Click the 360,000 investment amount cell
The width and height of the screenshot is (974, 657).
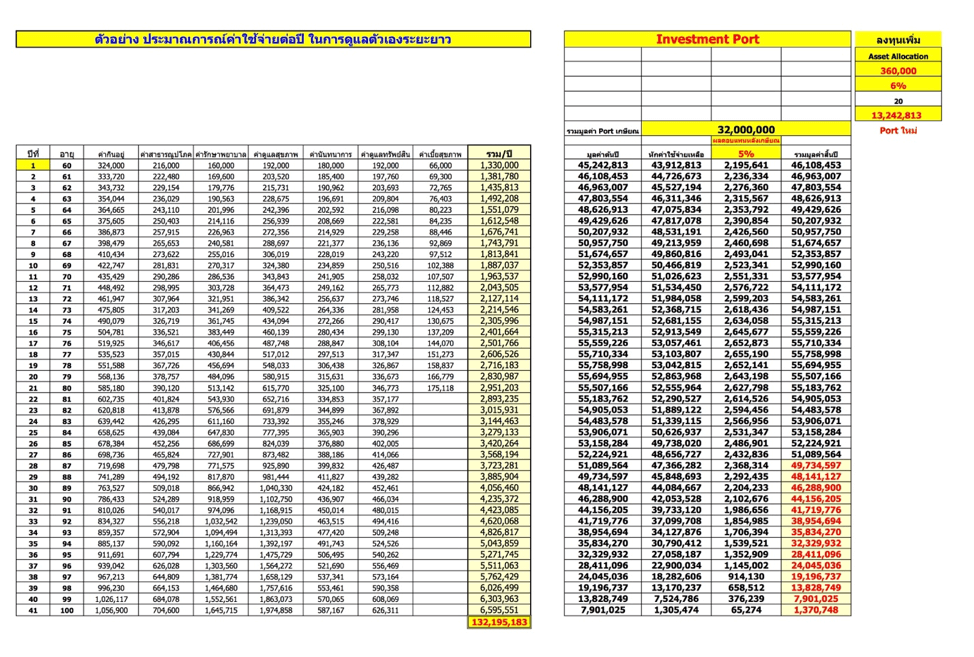(x=898, y=71)
